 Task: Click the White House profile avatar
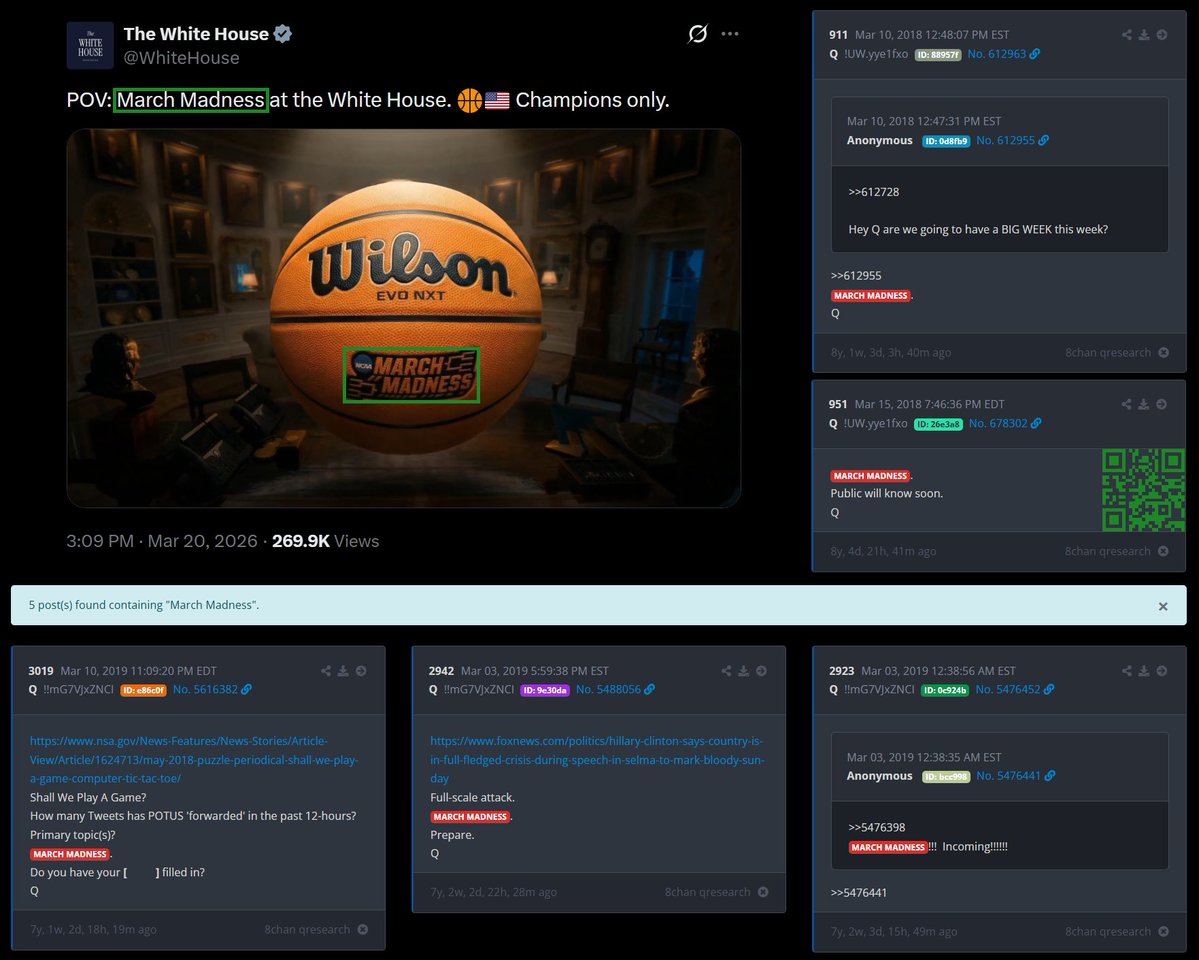[x=90, y=46]
